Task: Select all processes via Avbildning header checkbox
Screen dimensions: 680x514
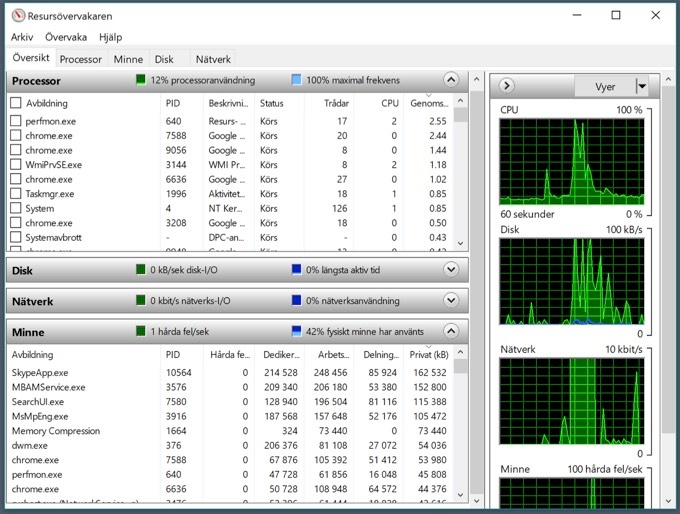Action: (x=16, y=103)
